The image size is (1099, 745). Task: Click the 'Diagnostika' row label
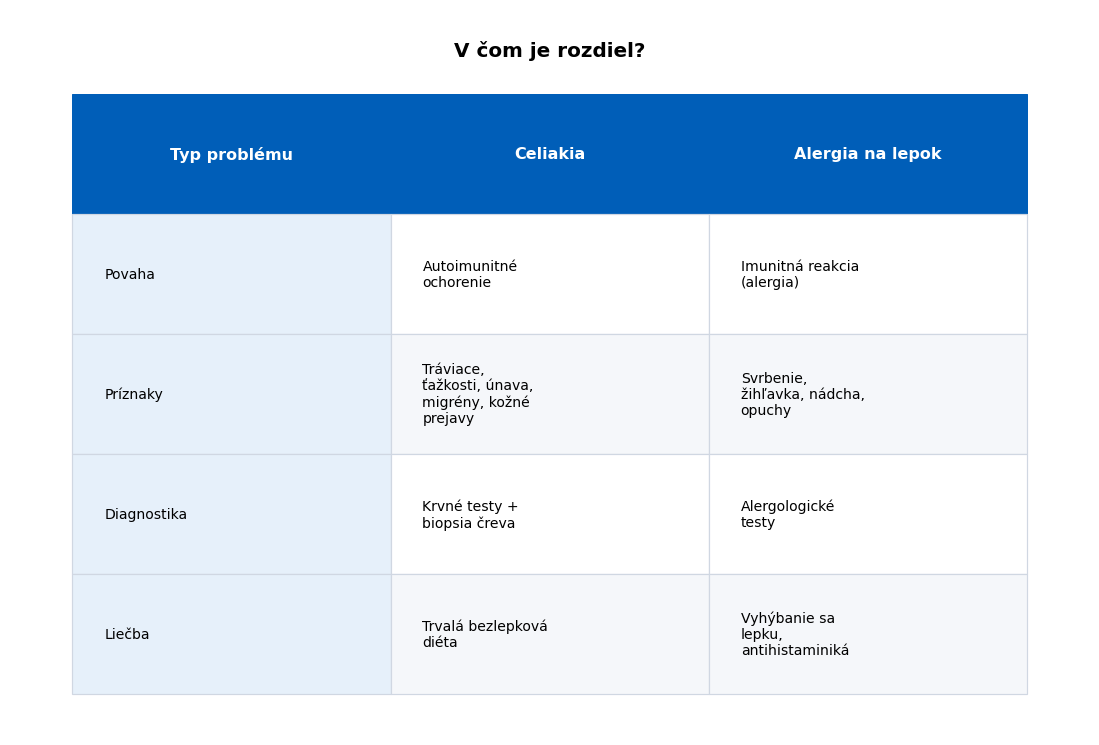(x=146, y=515)
